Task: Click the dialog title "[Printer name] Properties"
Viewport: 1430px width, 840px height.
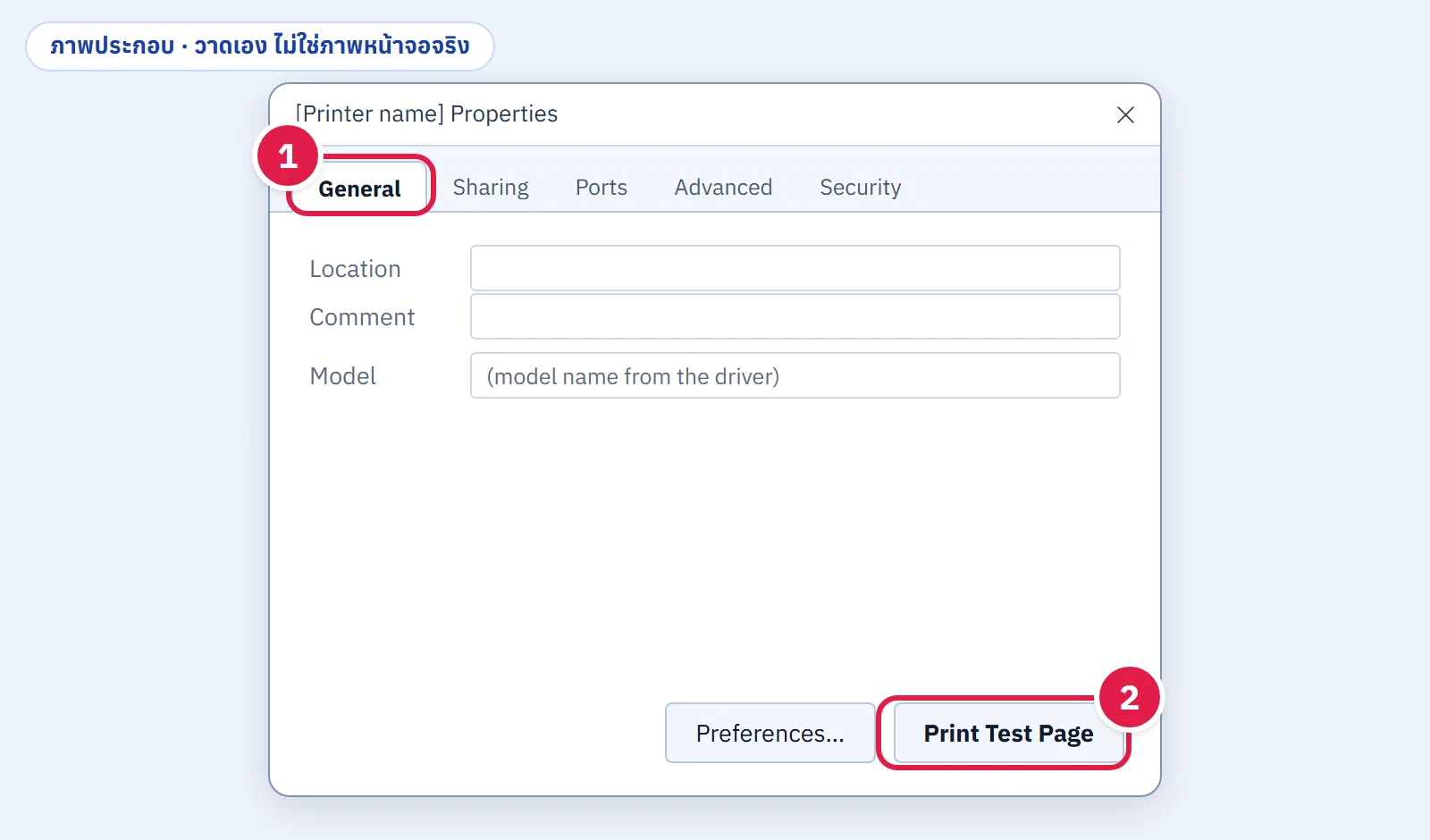Action: (426, 113)
